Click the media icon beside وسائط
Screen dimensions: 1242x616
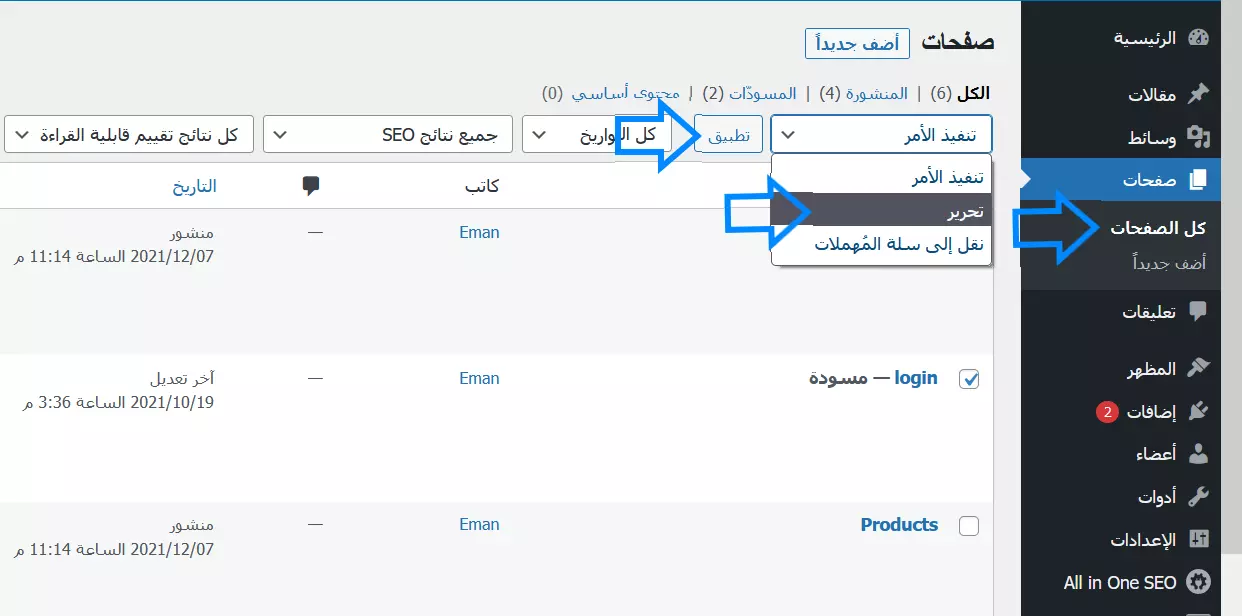tap(1198, 137)
